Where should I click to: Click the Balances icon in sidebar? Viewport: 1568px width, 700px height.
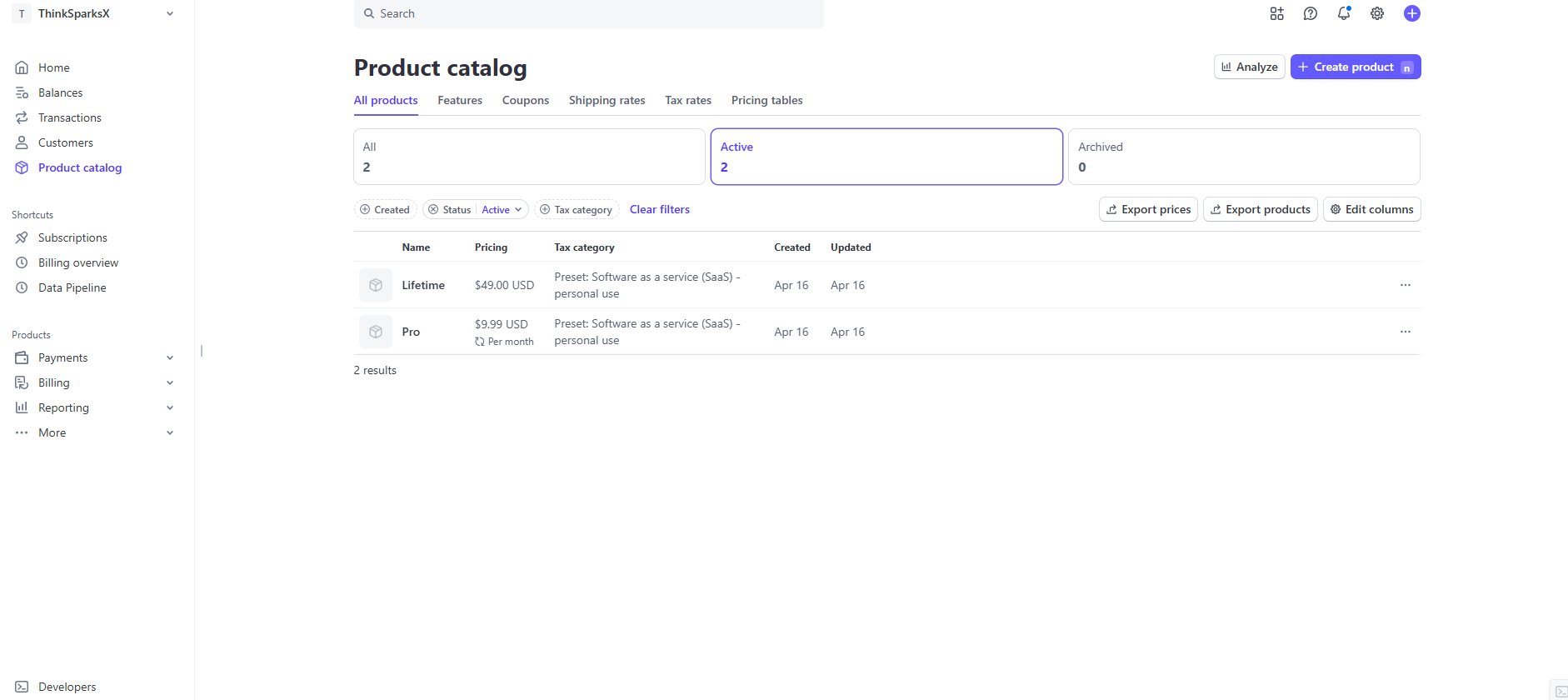pyautogui.click(x=22, y=92)
